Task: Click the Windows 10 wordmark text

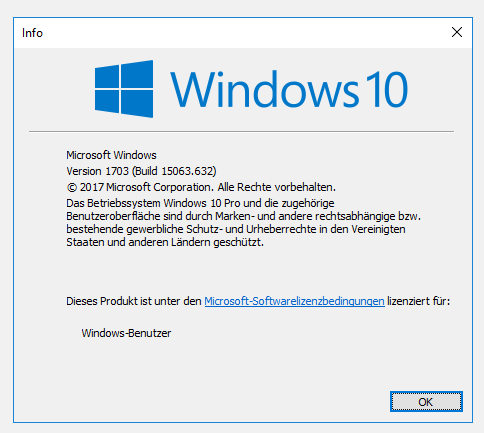Action: [289, 89]
